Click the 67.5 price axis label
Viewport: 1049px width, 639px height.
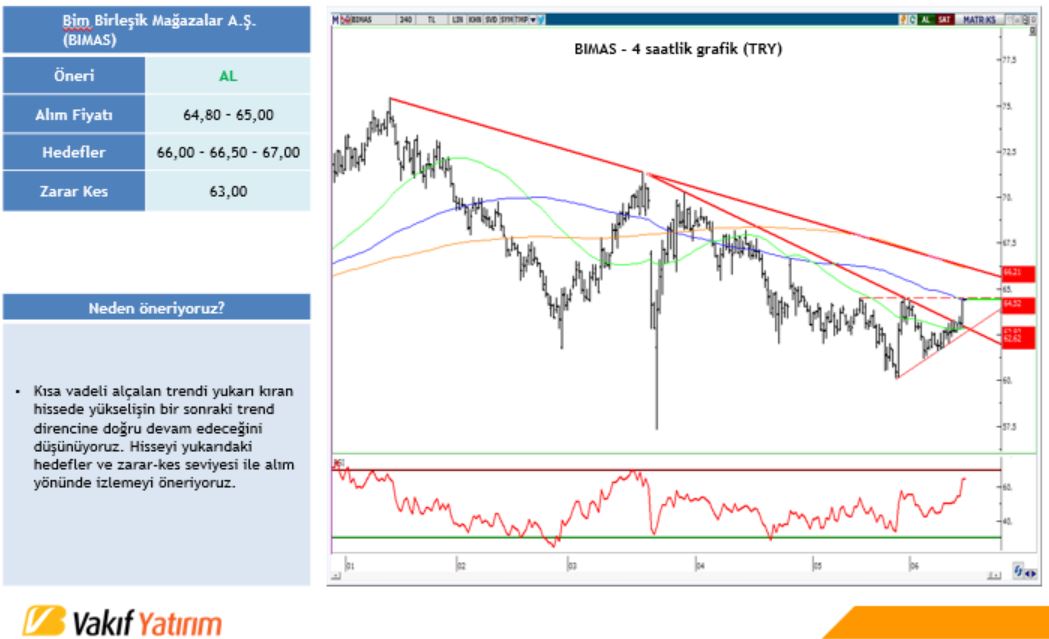click(1010, 243)
